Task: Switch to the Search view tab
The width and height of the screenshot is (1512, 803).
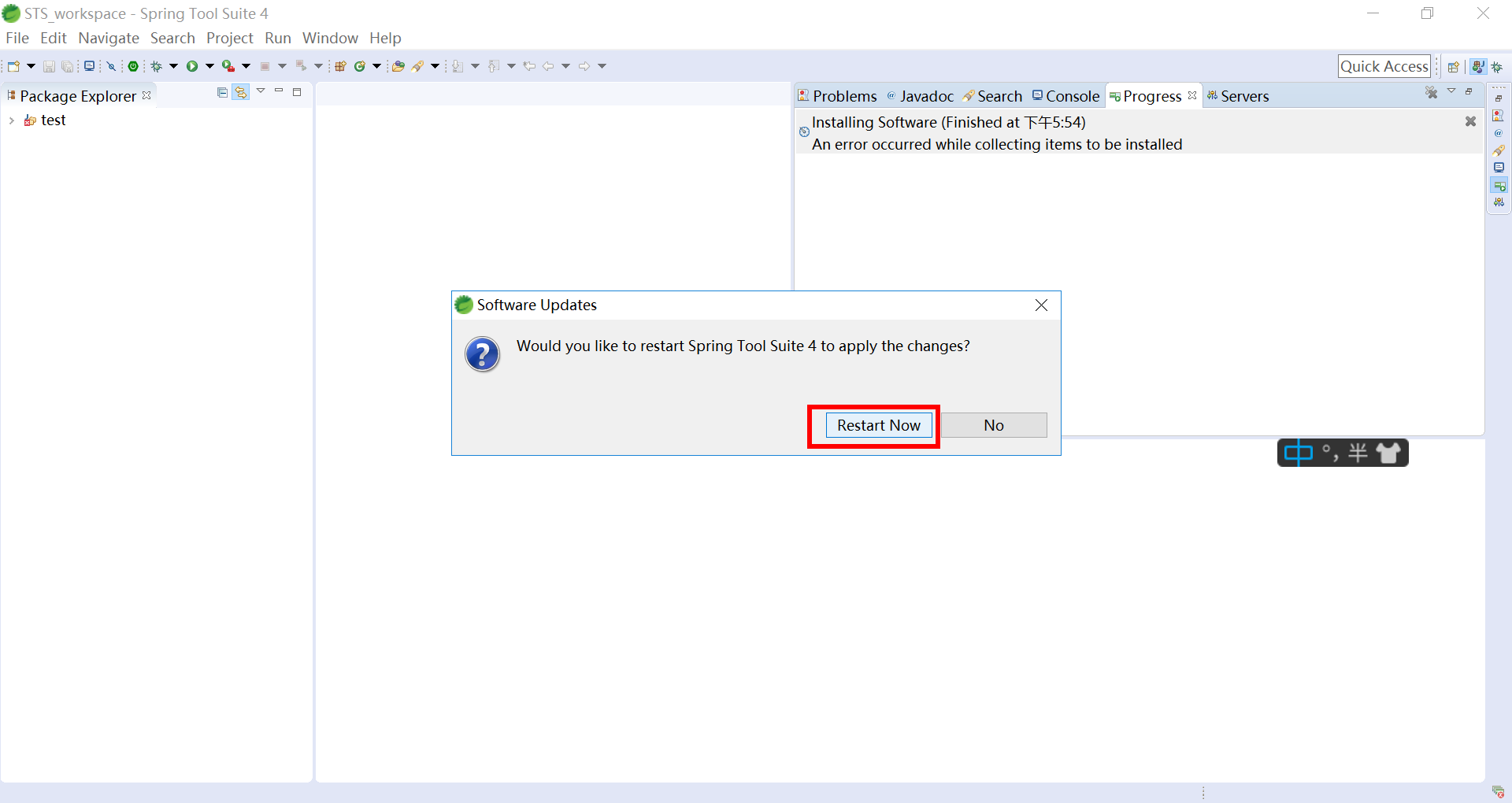Action: (992, 96)
